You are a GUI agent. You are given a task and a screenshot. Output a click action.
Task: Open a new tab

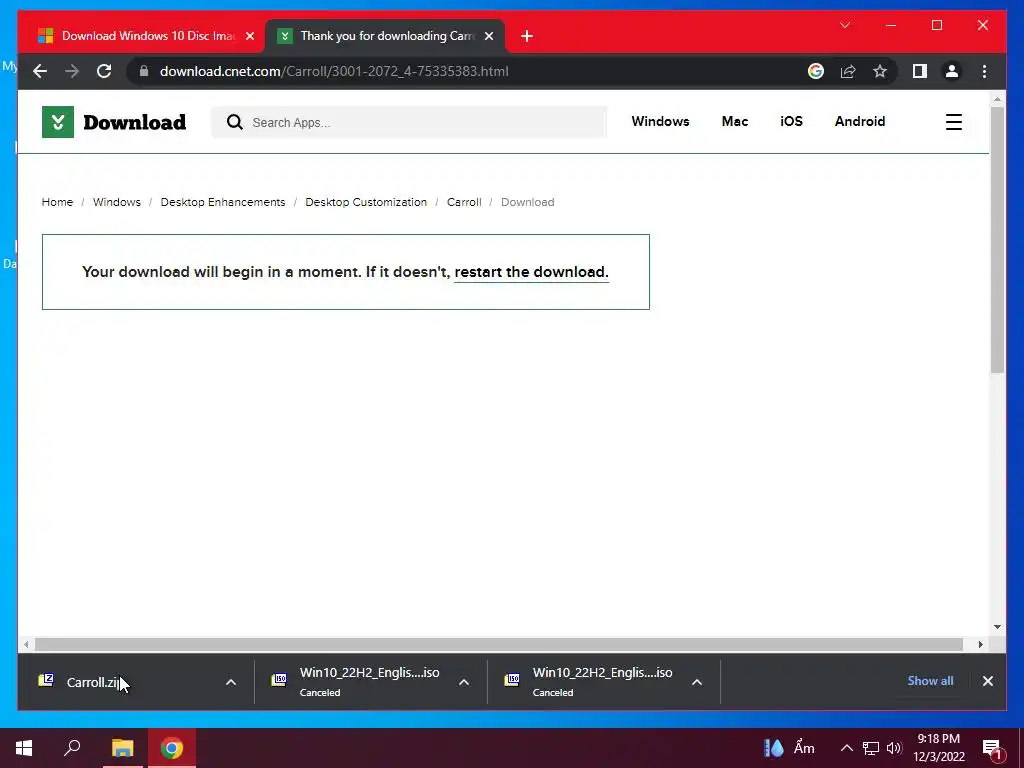coord(527,36)
